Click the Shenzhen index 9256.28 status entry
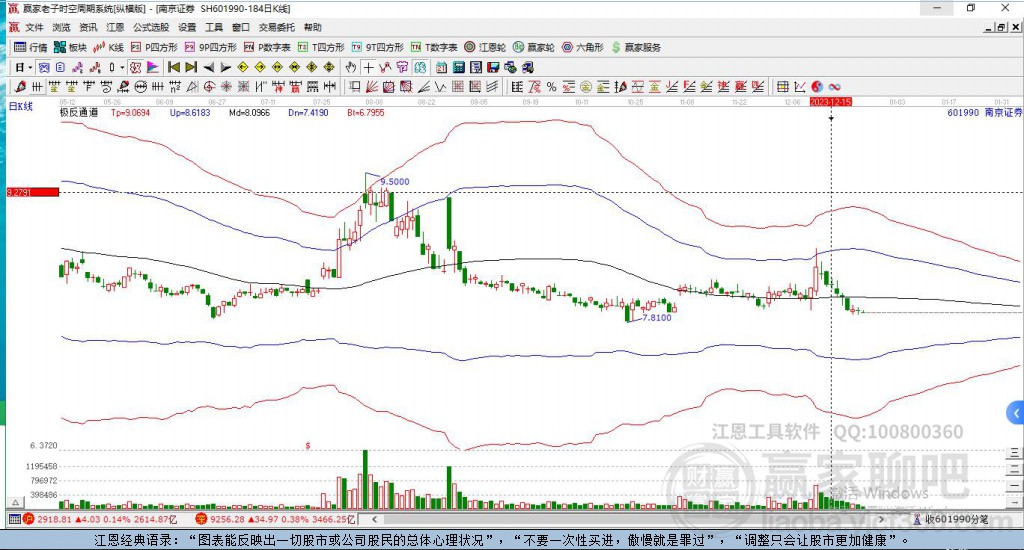1024x550 pixels. pyautogui.click(x=276, y=519)
